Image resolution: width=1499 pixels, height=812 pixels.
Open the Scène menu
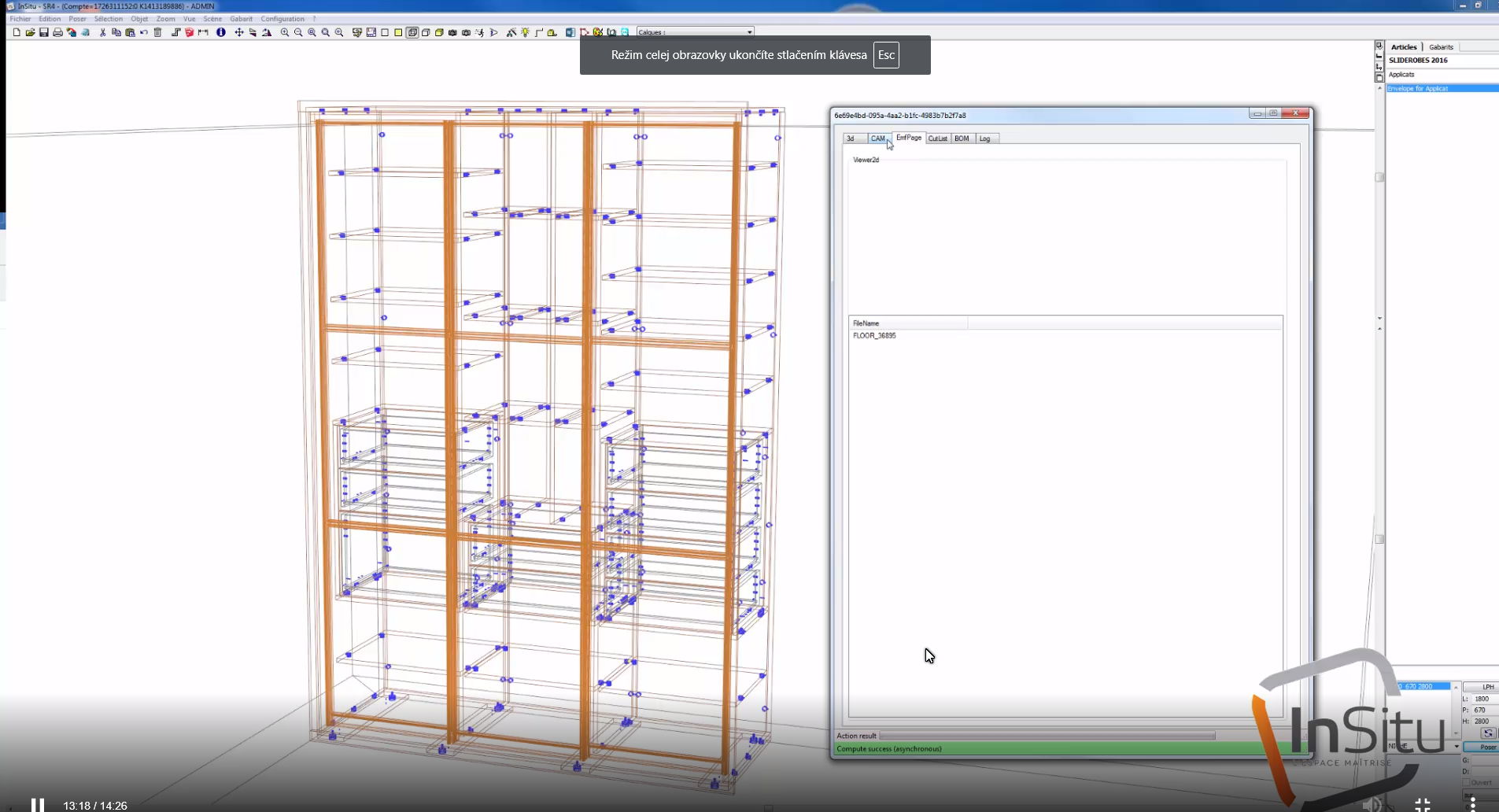(x=212, y=19)
